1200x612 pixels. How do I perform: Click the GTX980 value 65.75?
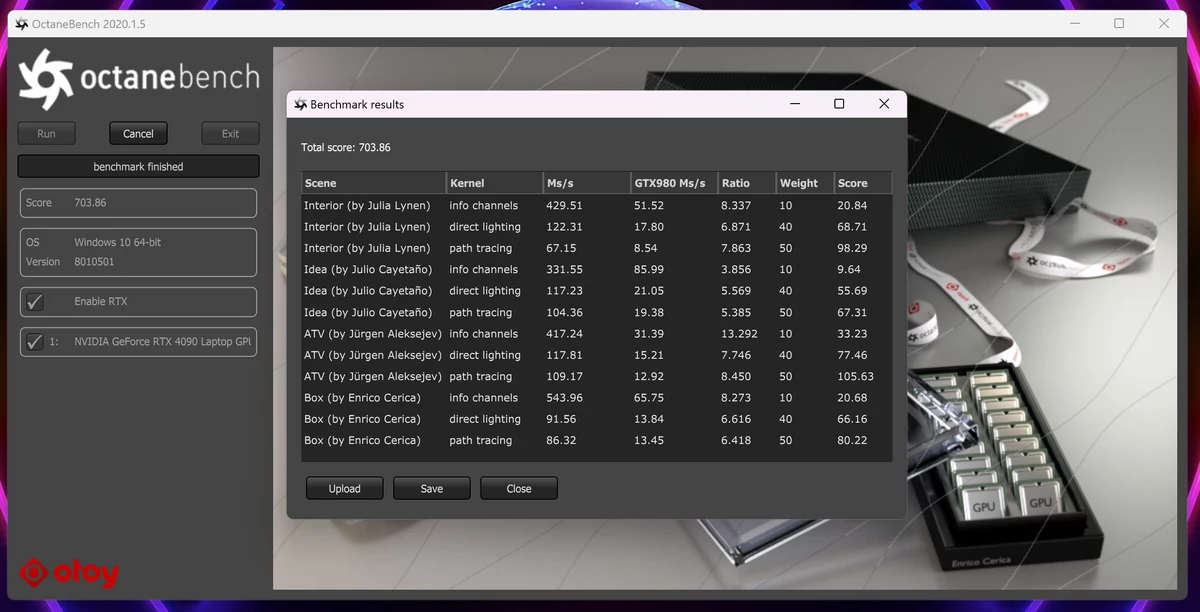click(x=649, y=398)
